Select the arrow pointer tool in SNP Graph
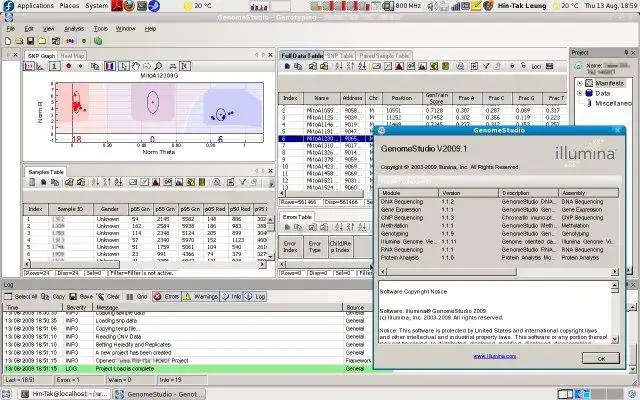This screenshot has width=640, height=400. [124, 66]
